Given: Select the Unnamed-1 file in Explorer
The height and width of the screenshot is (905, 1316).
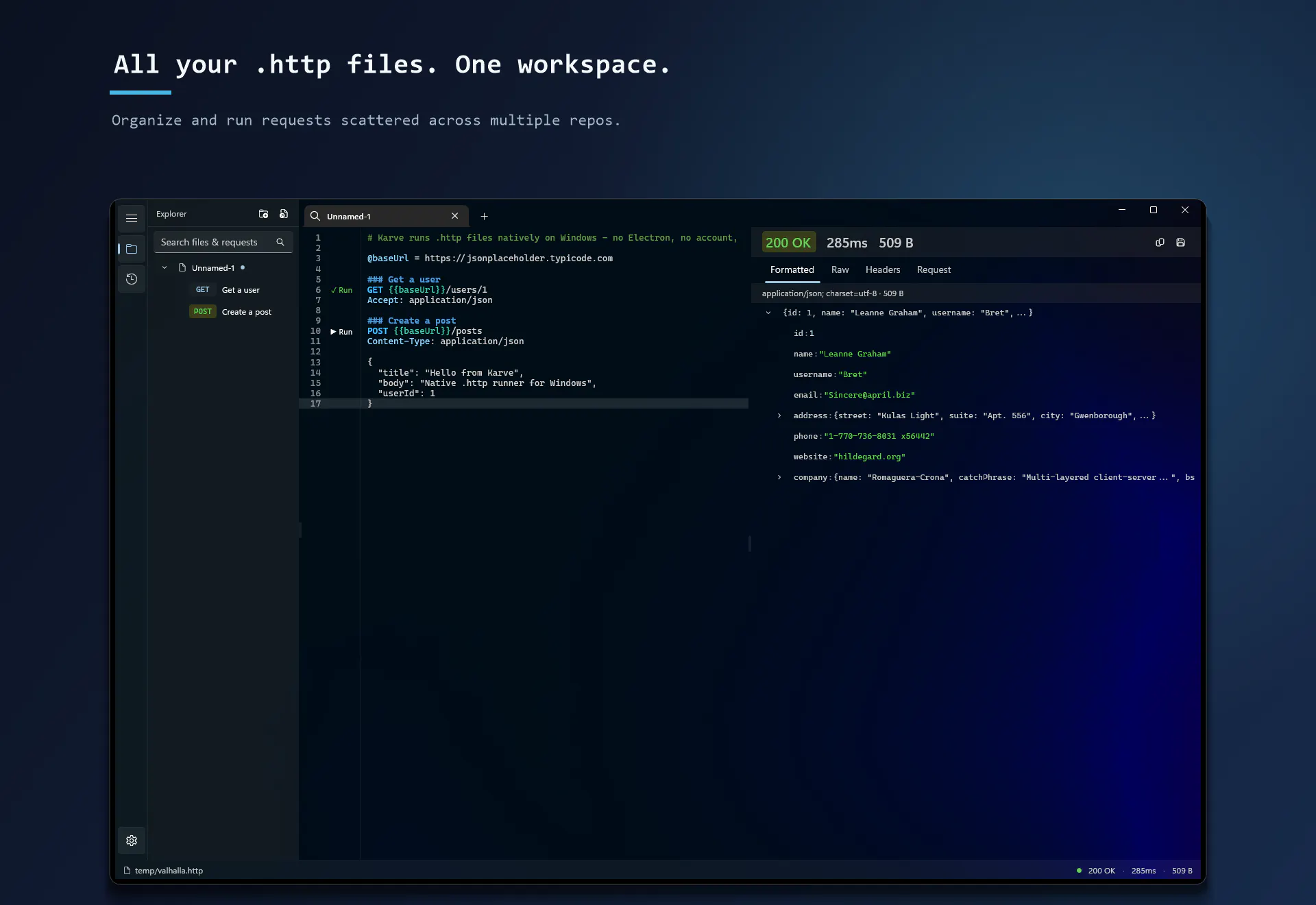Looking at the screenshot, I should coord(213,268).
